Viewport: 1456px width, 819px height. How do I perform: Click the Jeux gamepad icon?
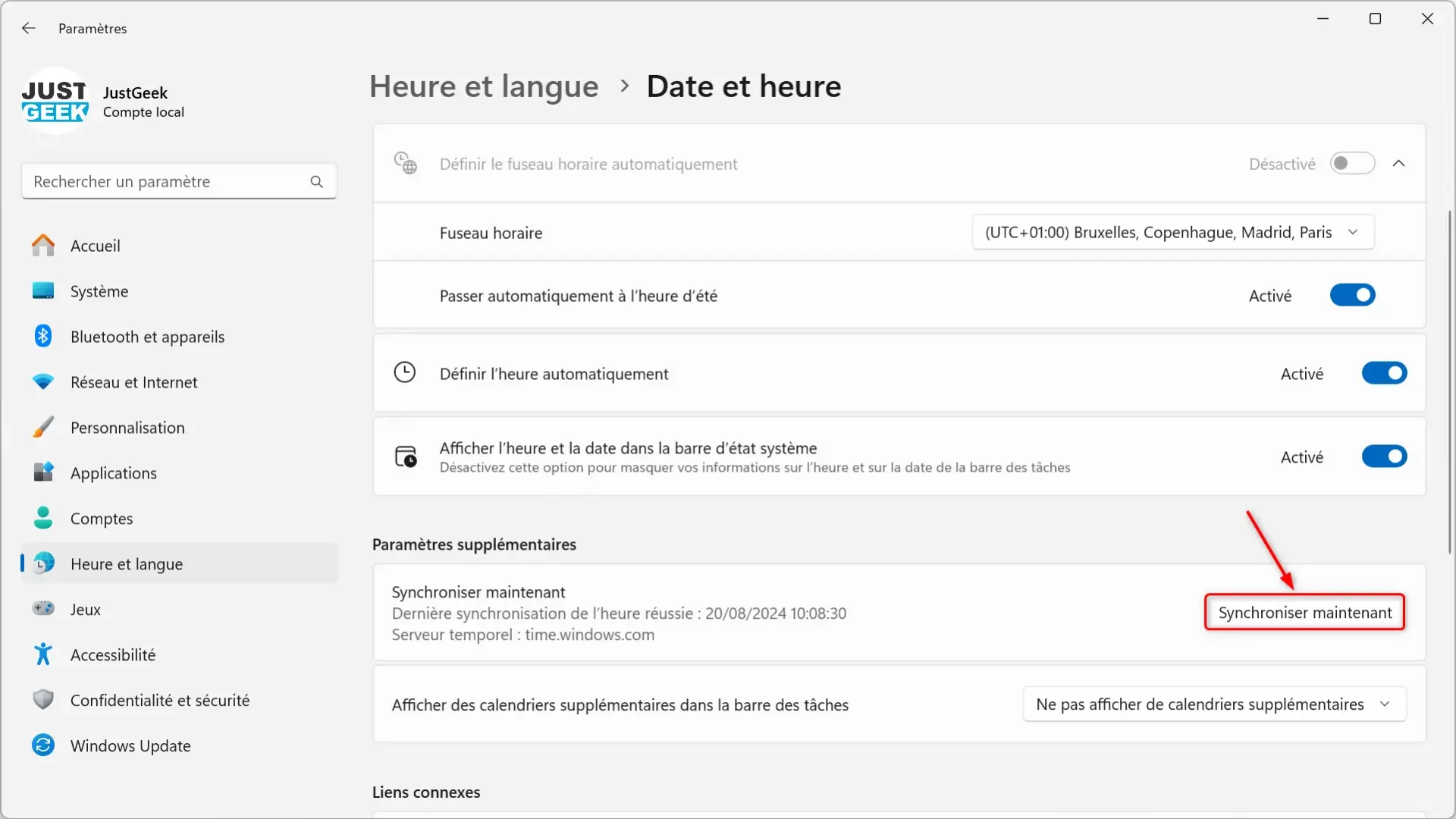click(43, 609)
